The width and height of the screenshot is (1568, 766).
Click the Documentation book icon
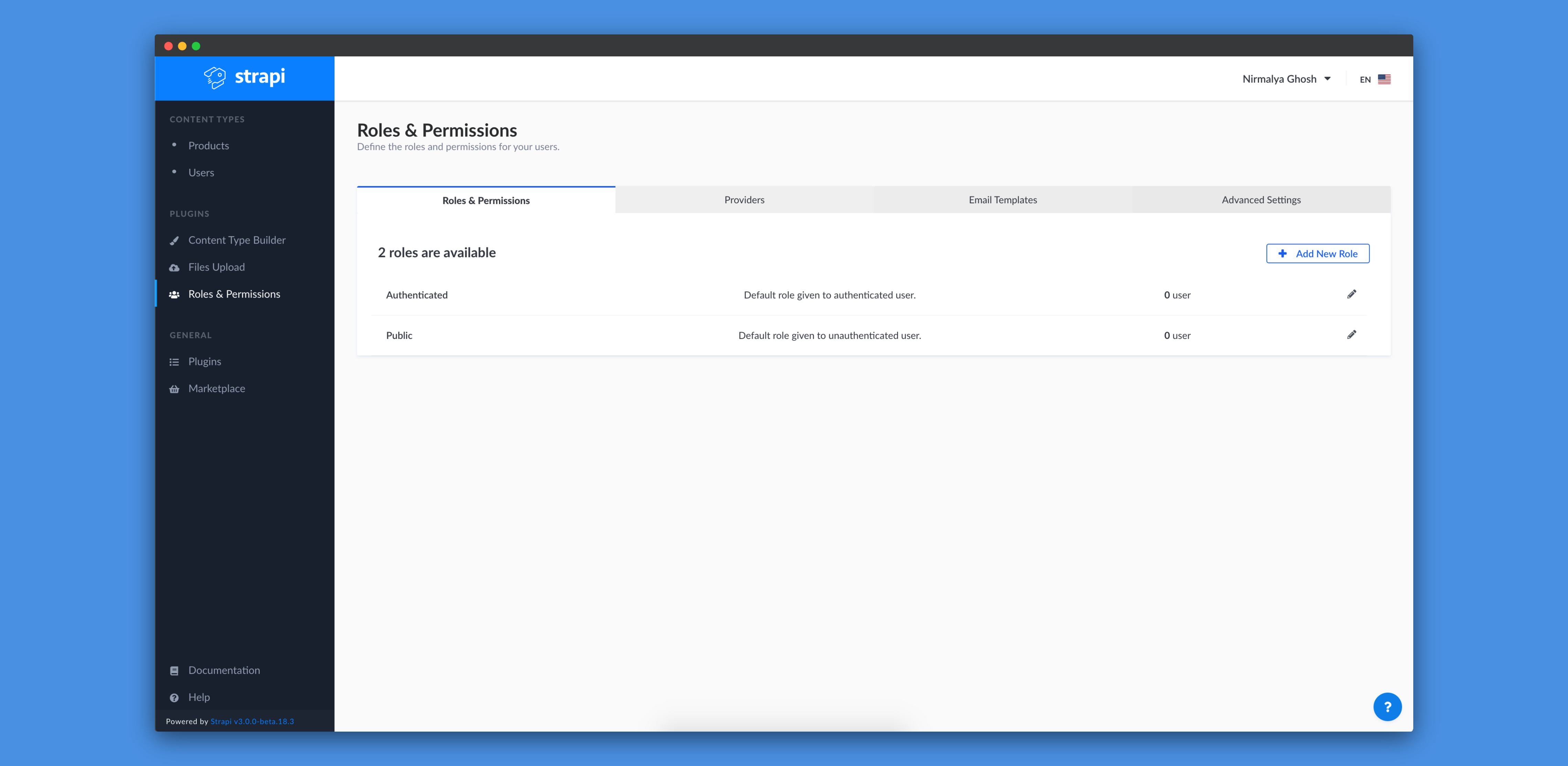click(x=174, y=670)
